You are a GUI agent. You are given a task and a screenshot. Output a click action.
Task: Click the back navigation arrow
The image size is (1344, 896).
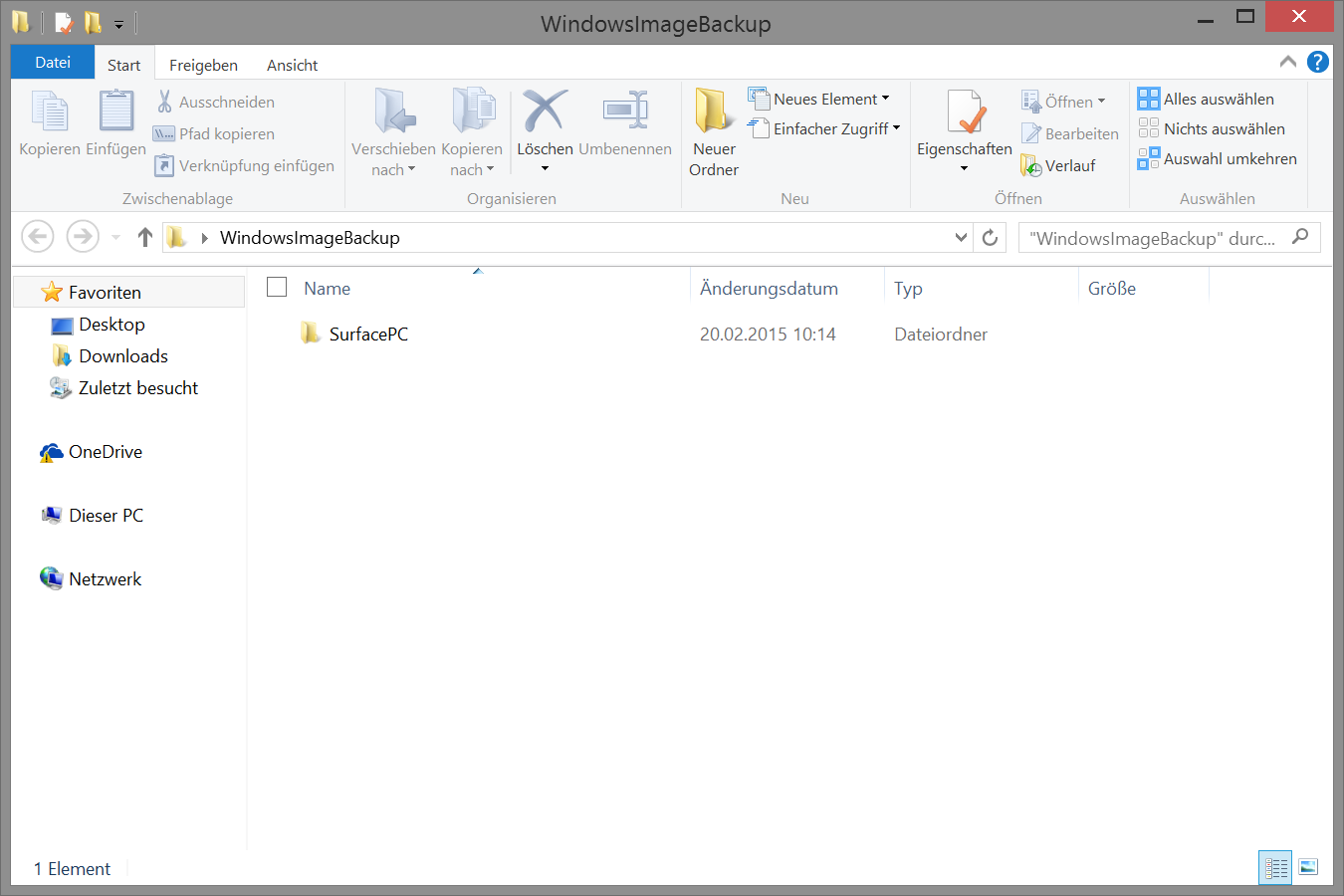tap(38, 237)
